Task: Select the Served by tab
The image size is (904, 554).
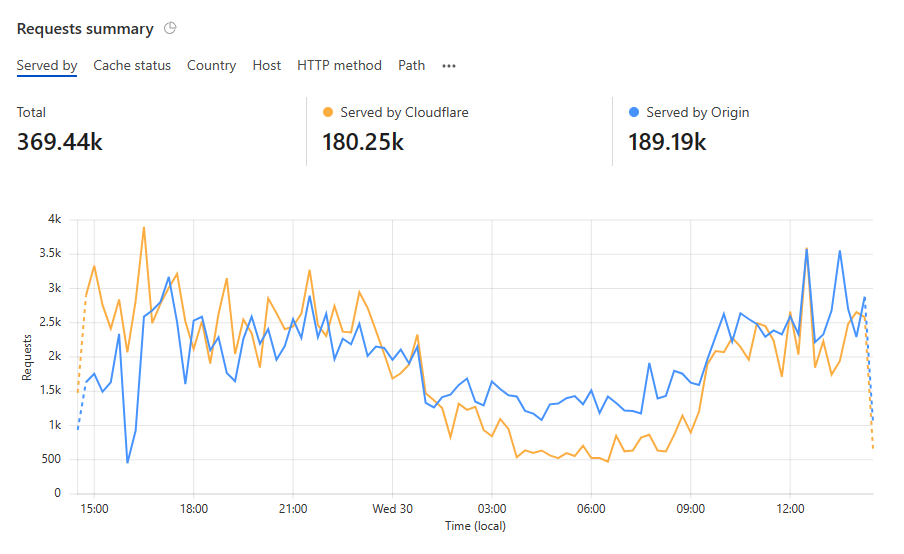Action: 47,66
